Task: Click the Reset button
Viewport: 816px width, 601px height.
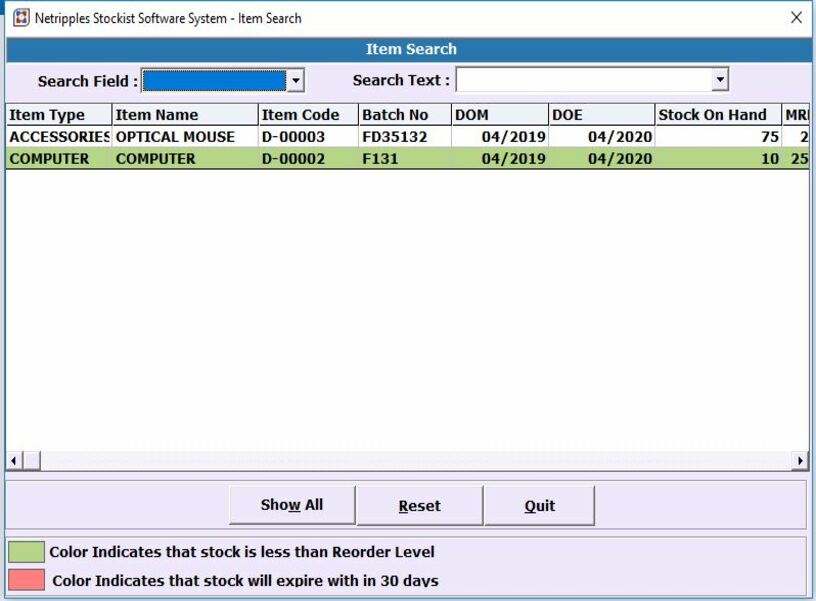Action: [419, 505]
